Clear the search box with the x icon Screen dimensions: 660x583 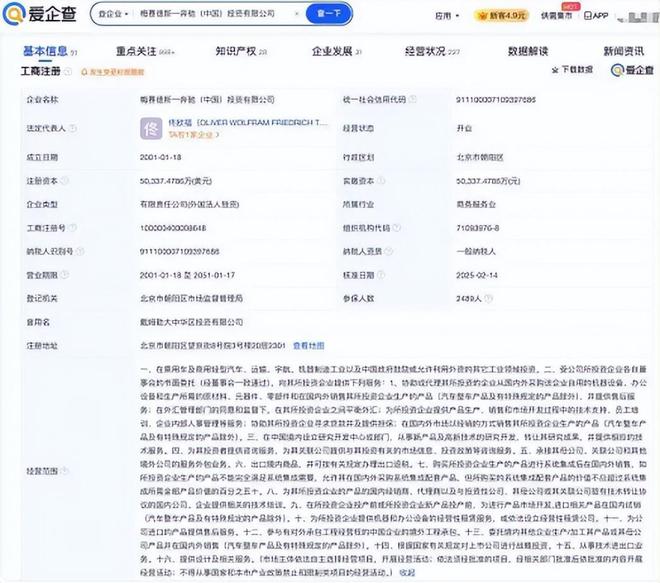296,14
